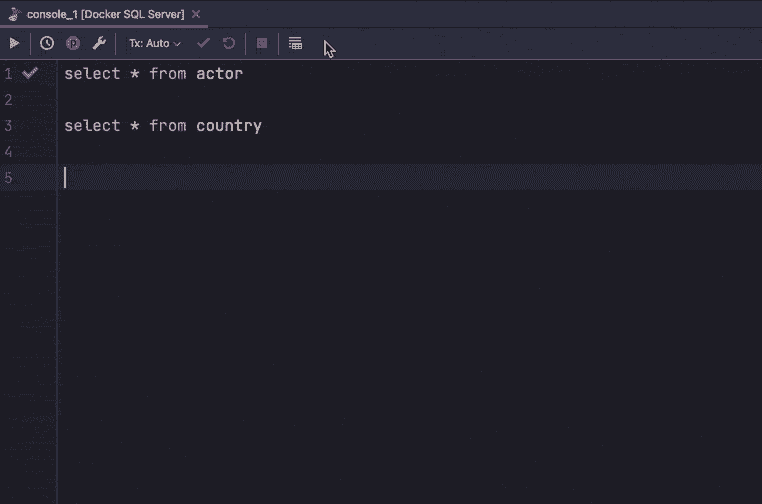
Task: Place the caret on empty line 4
Action: (408, 152)
